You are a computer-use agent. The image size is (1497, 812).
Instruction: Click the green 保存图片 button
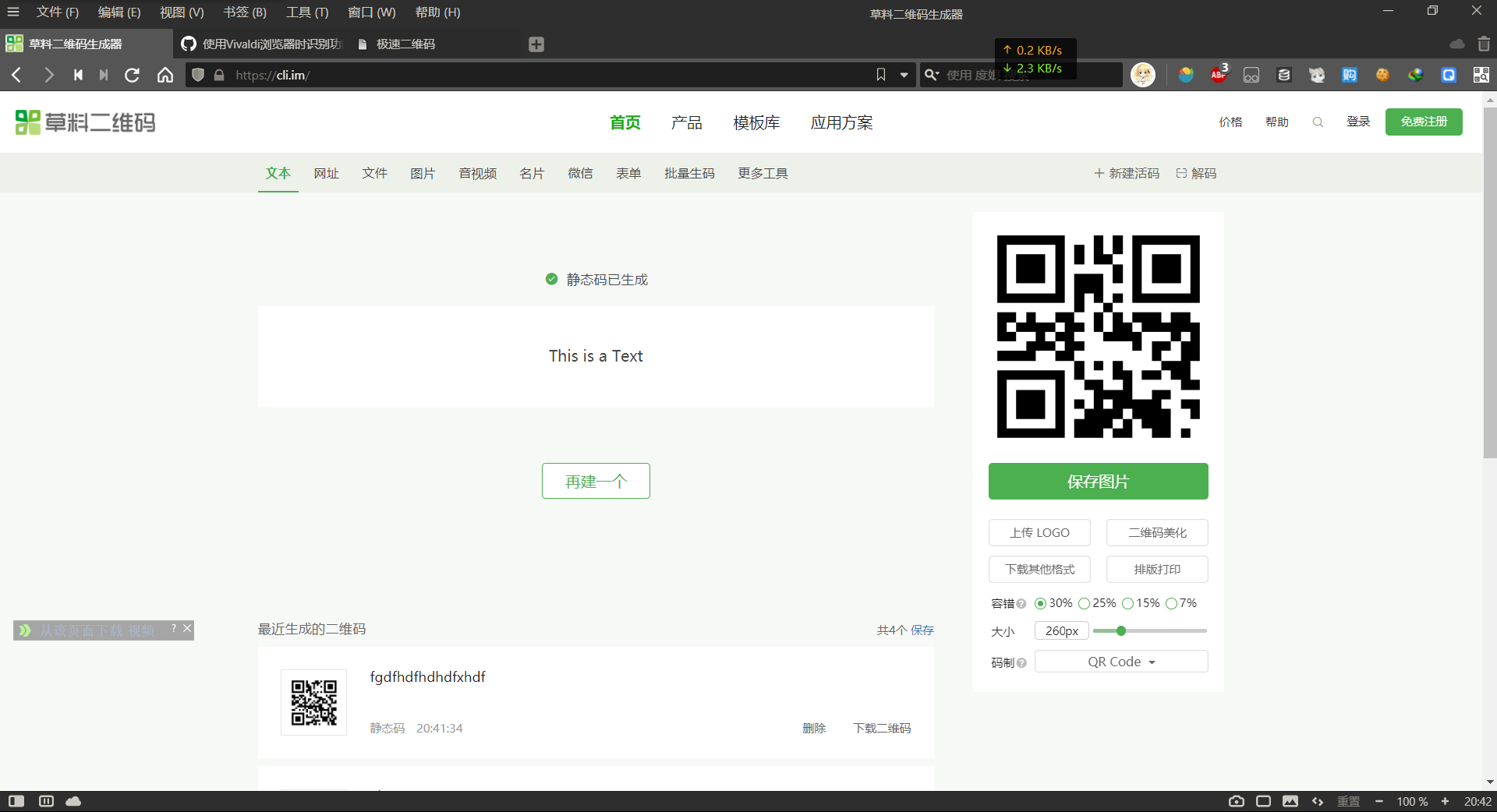[x=1098, y=482]
